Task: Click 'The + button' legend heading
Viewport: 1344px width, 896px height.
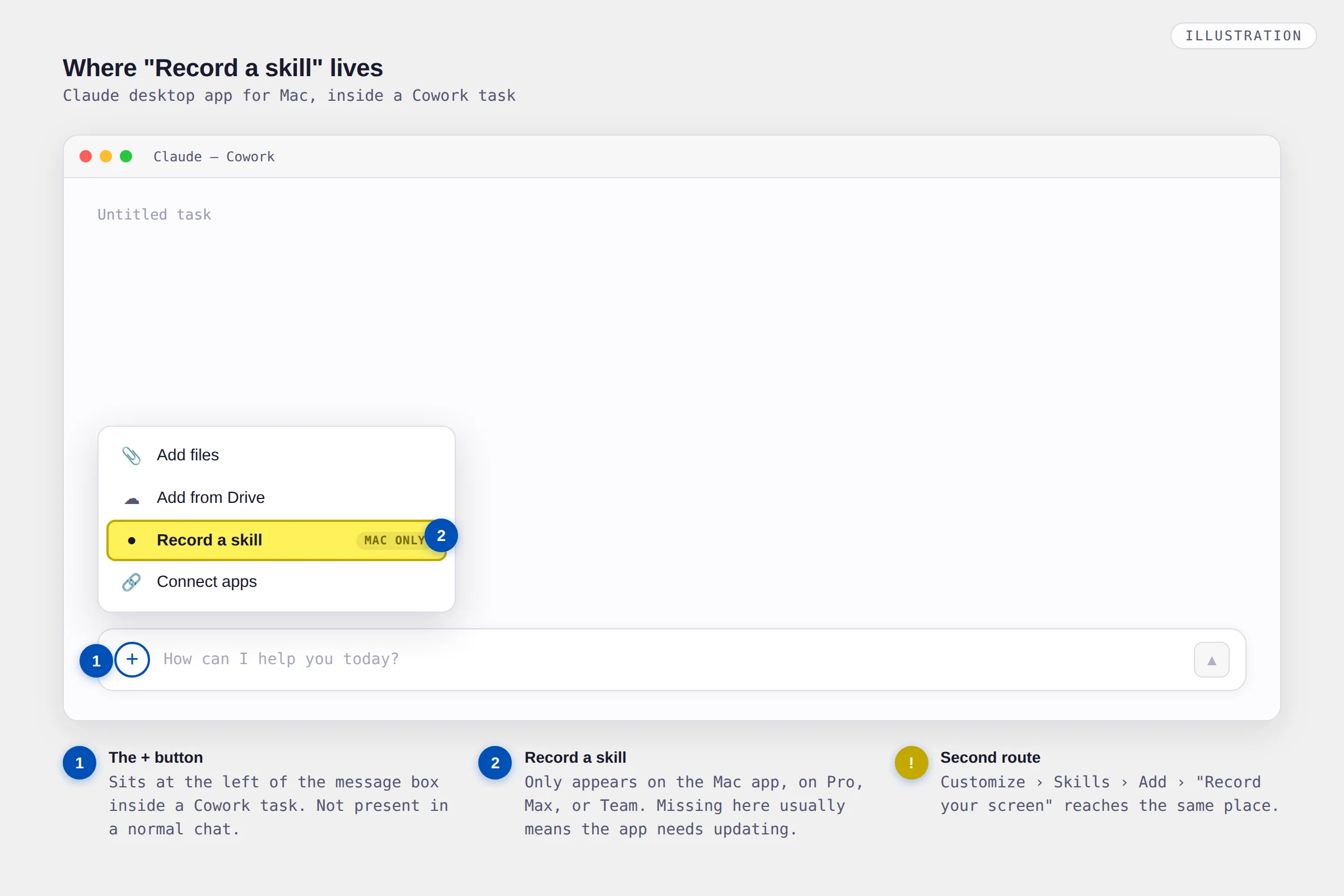Action: [x=156, y=758]
